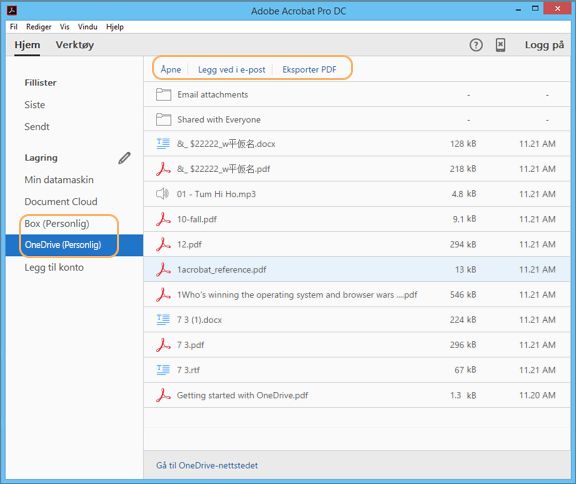Click the 546 kB size value
Viewport: 576px width, 484px height.
pos(463,295)
